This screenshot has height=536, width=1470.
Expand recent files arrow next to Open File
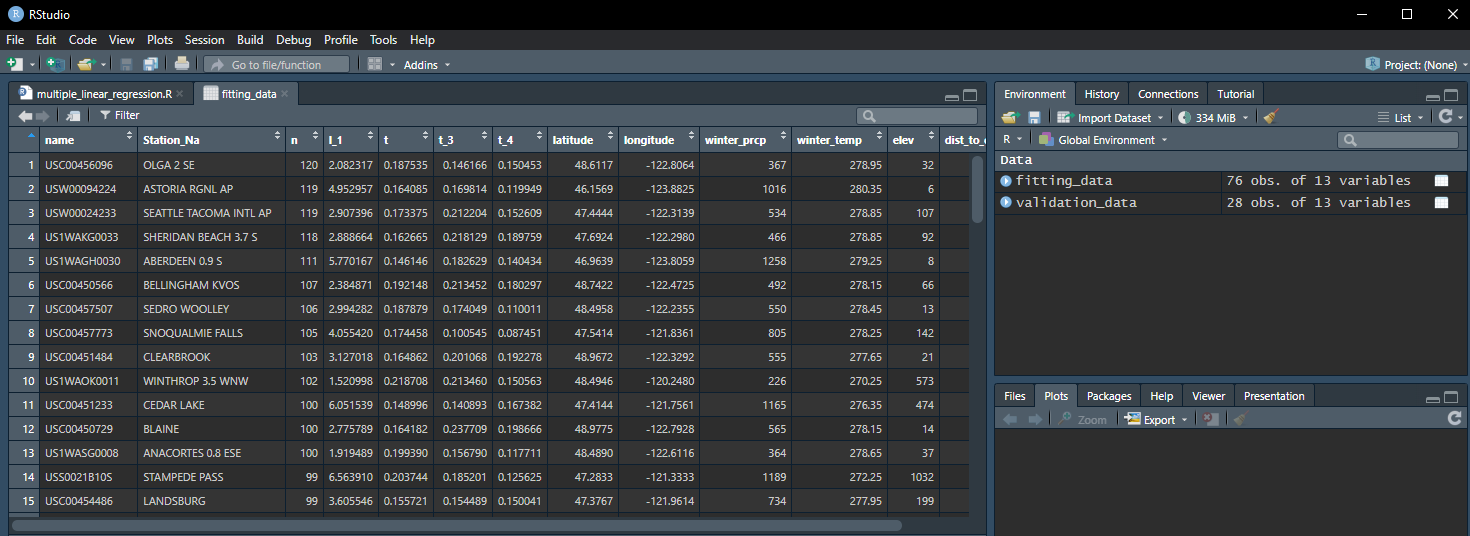pos(103,65)
